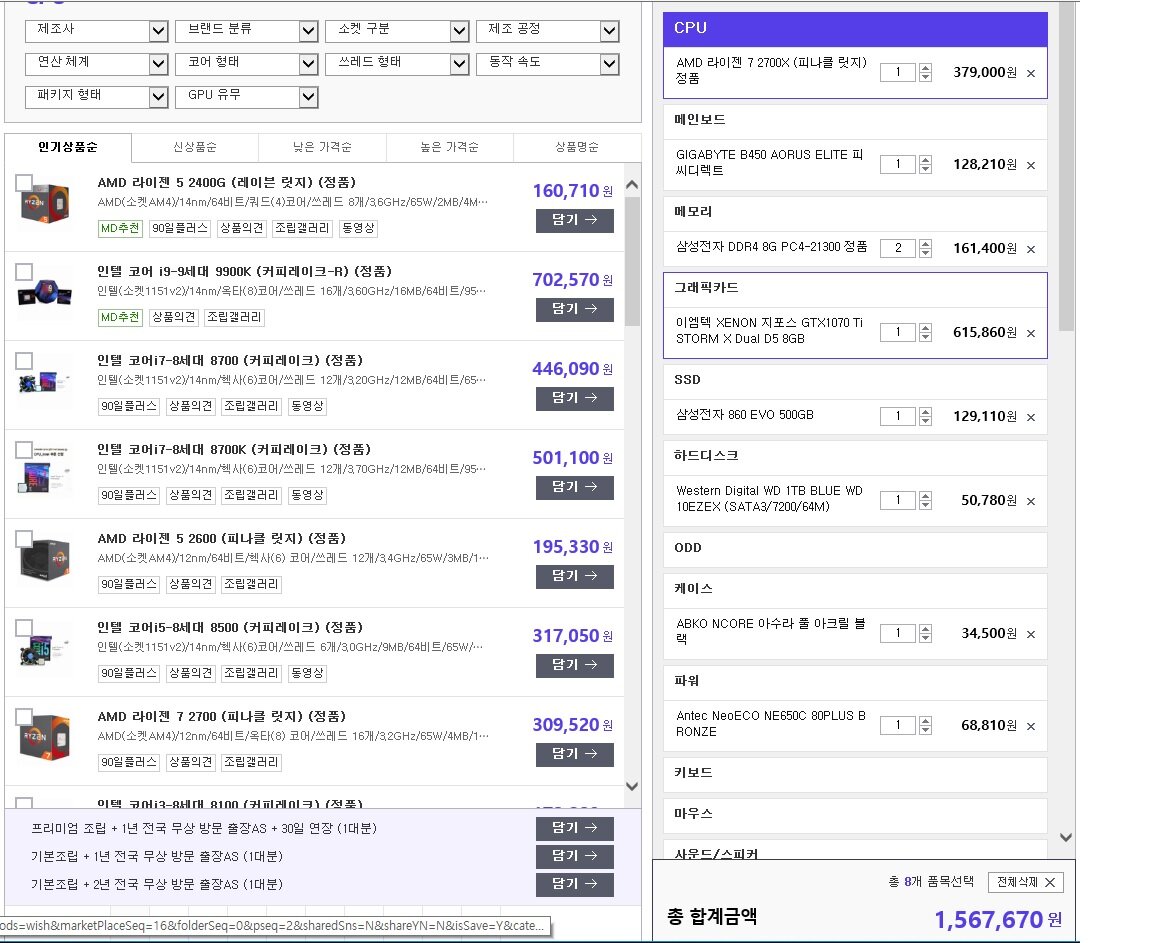Edit quantity field for 삼성전자 DDR4 8G memory

click(x=897, y=248)
